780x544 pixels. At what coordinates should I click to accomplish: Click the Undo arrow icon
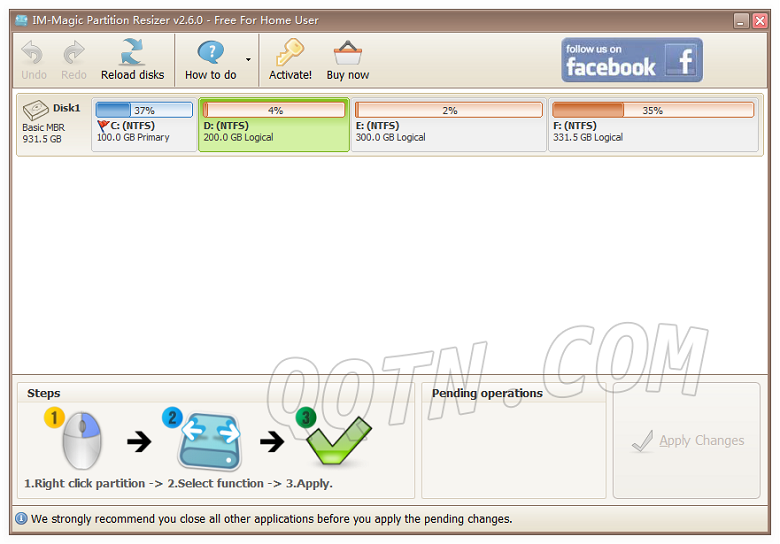pos(33,53)
